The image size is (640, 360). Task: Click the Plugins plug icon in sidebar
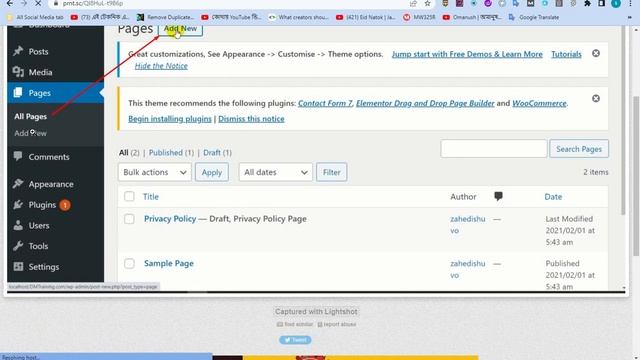(x=18, y=204)
